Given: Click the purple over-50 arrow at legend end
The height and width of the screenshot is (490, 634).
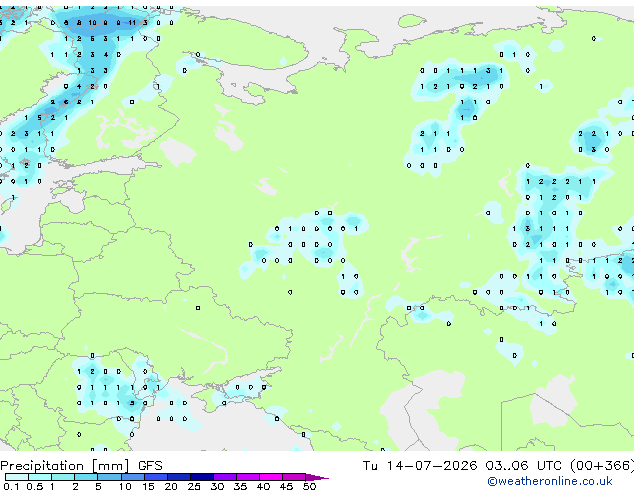Looking at the screenshot, I should [x=317, y=477].
